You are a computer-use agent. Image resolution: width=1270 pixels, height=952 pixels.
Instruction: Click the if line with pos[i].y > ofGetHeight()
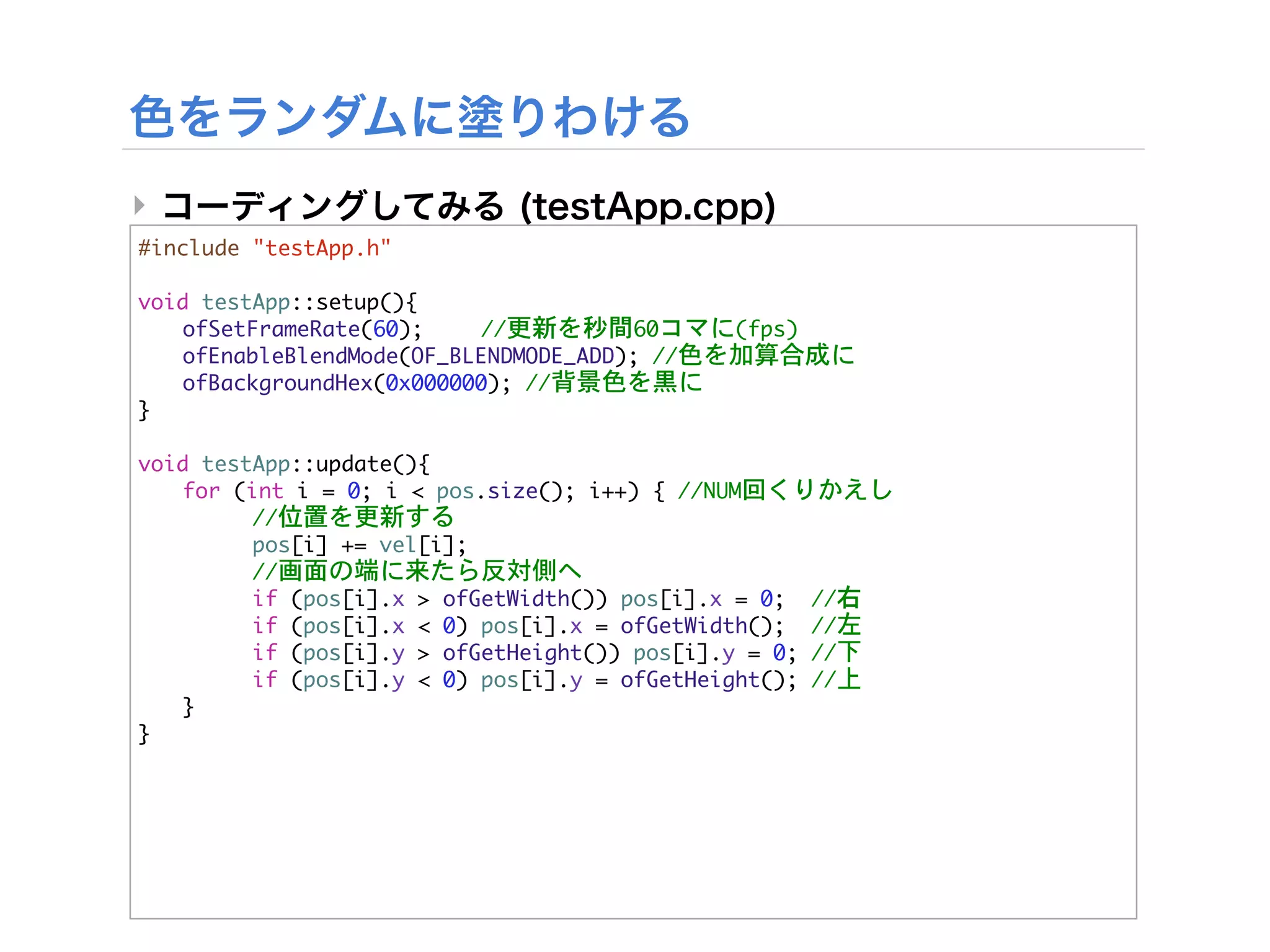coord(525,653)
